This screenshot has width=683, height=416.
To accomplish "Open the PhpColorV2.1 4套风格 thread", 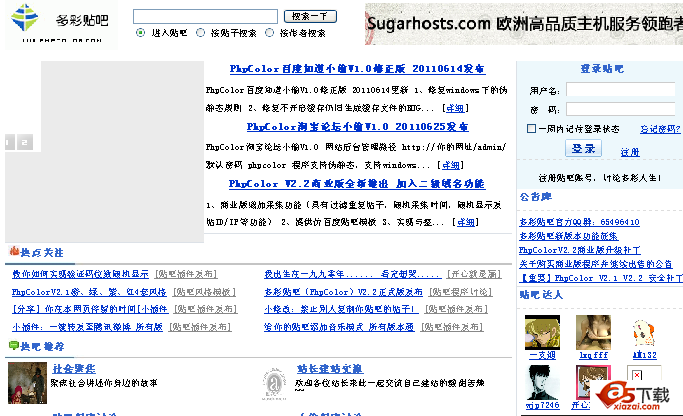I will click(x=89, y=292).
